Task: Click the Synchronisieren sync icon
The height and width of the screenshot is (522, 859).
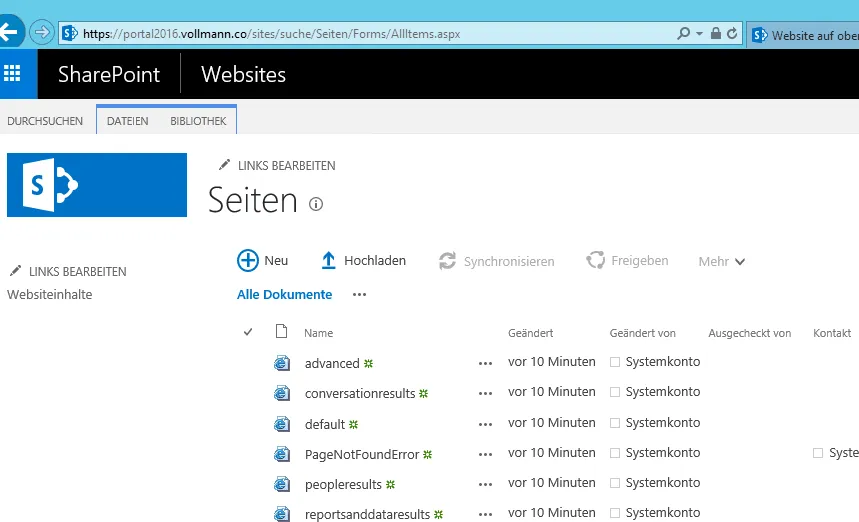Action: (x=447, y=261)
